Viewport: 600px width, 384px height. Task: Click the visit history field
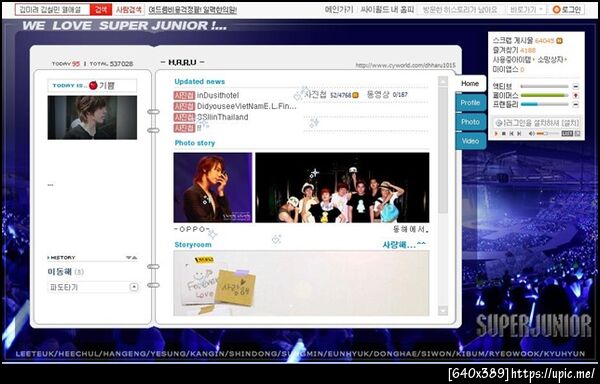460,10
